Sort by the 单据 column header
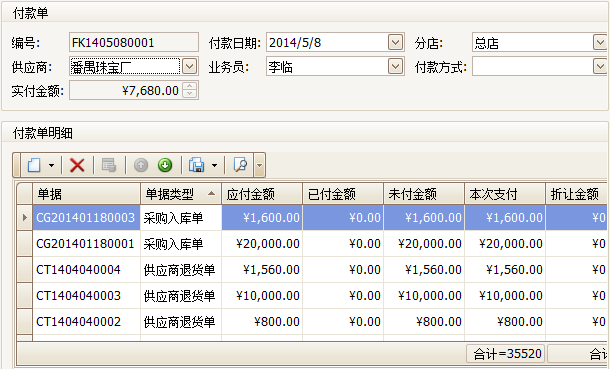The height and width of the screenshot is (369, 610). tap(86, 194)
